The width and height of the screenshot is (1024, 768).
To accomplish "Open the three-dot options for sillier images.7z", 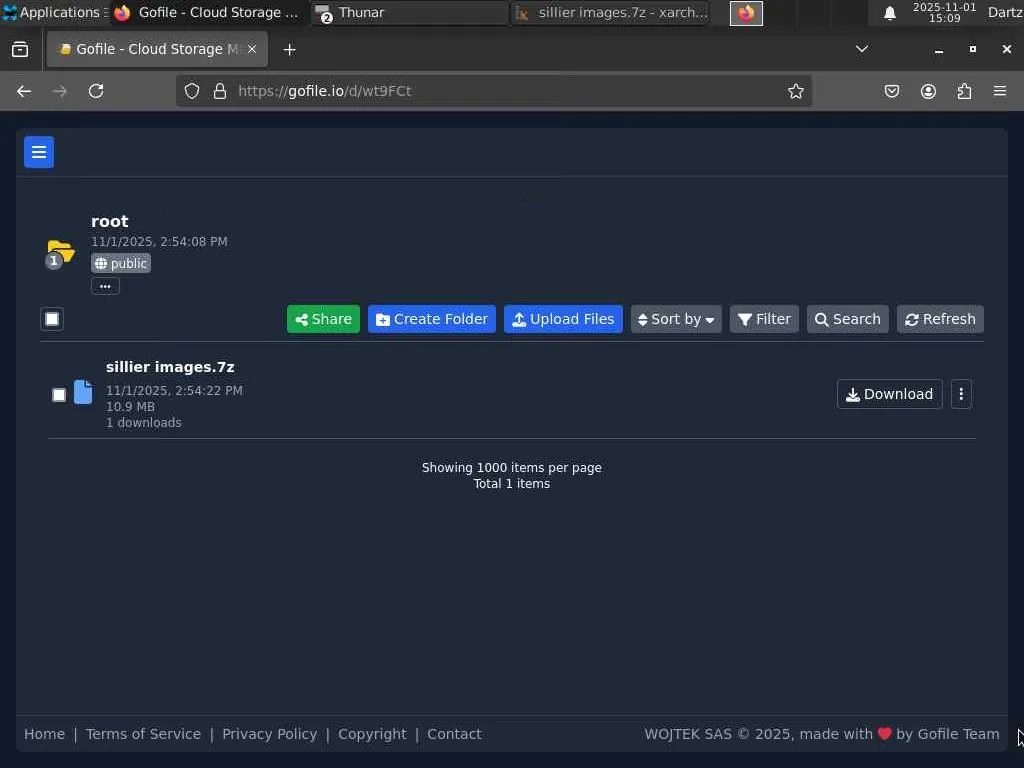I will [961, 394].
